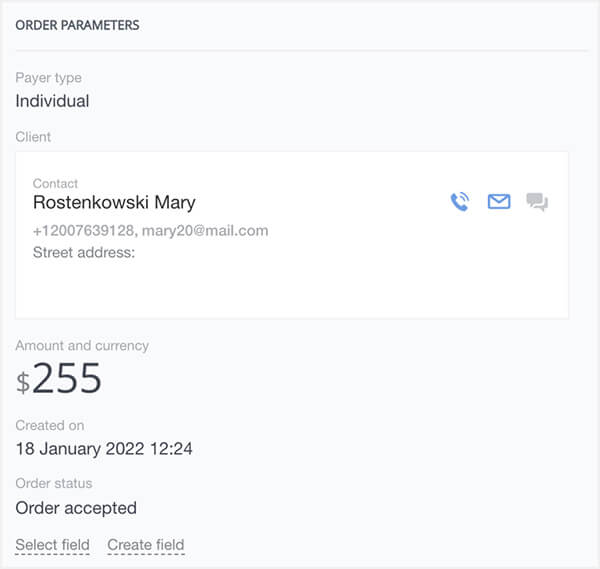Change the Individual payer type value
Image resolution: width=600 pixels, height=569 pixels.
[52, 101]
